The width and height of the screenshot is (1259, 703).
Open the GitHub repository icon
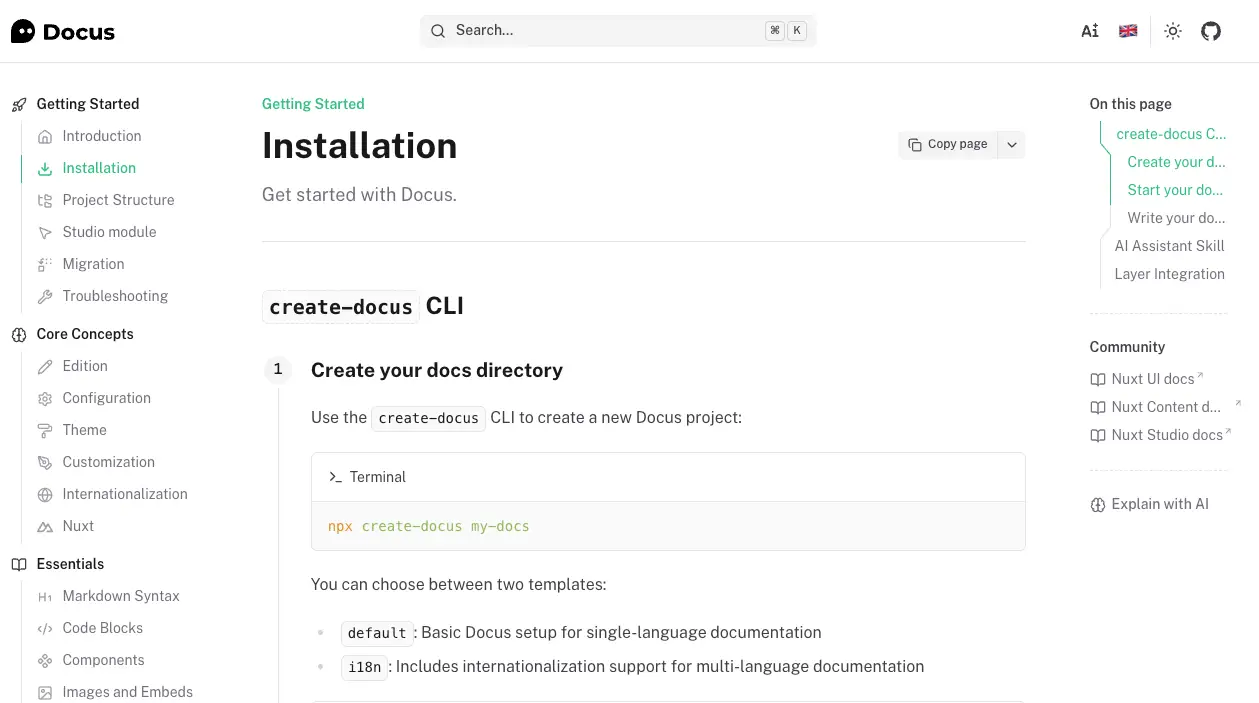[1211, 31]
